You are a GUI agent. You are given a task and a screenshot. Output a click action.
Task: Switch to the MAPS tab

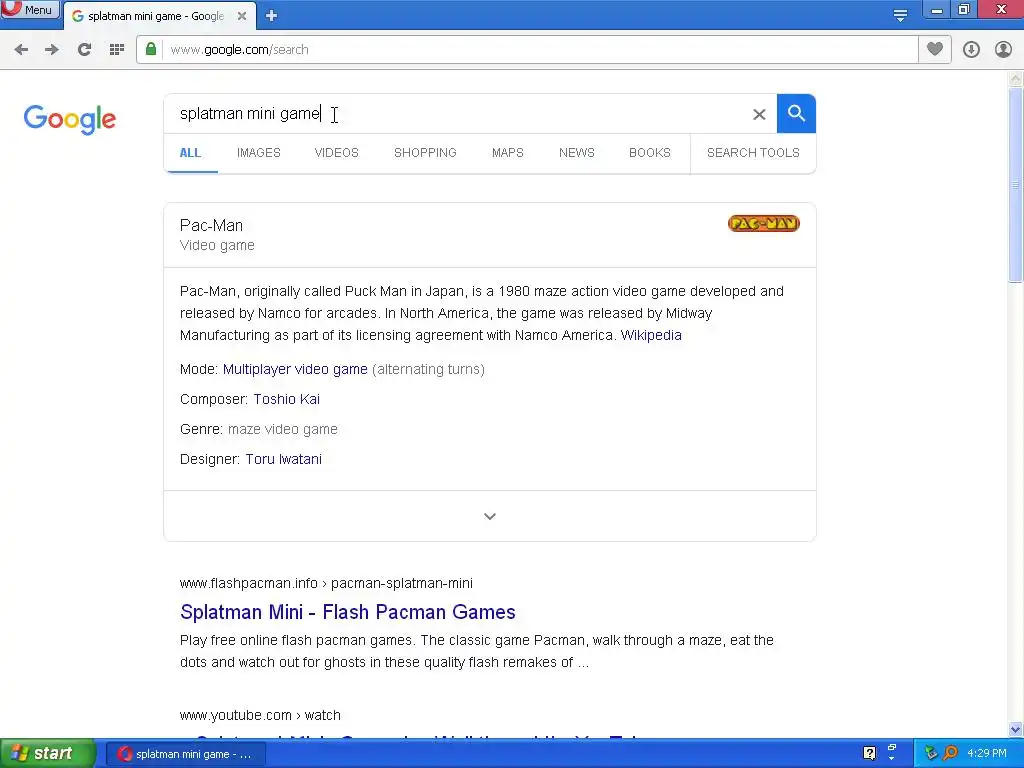point(507,153)
